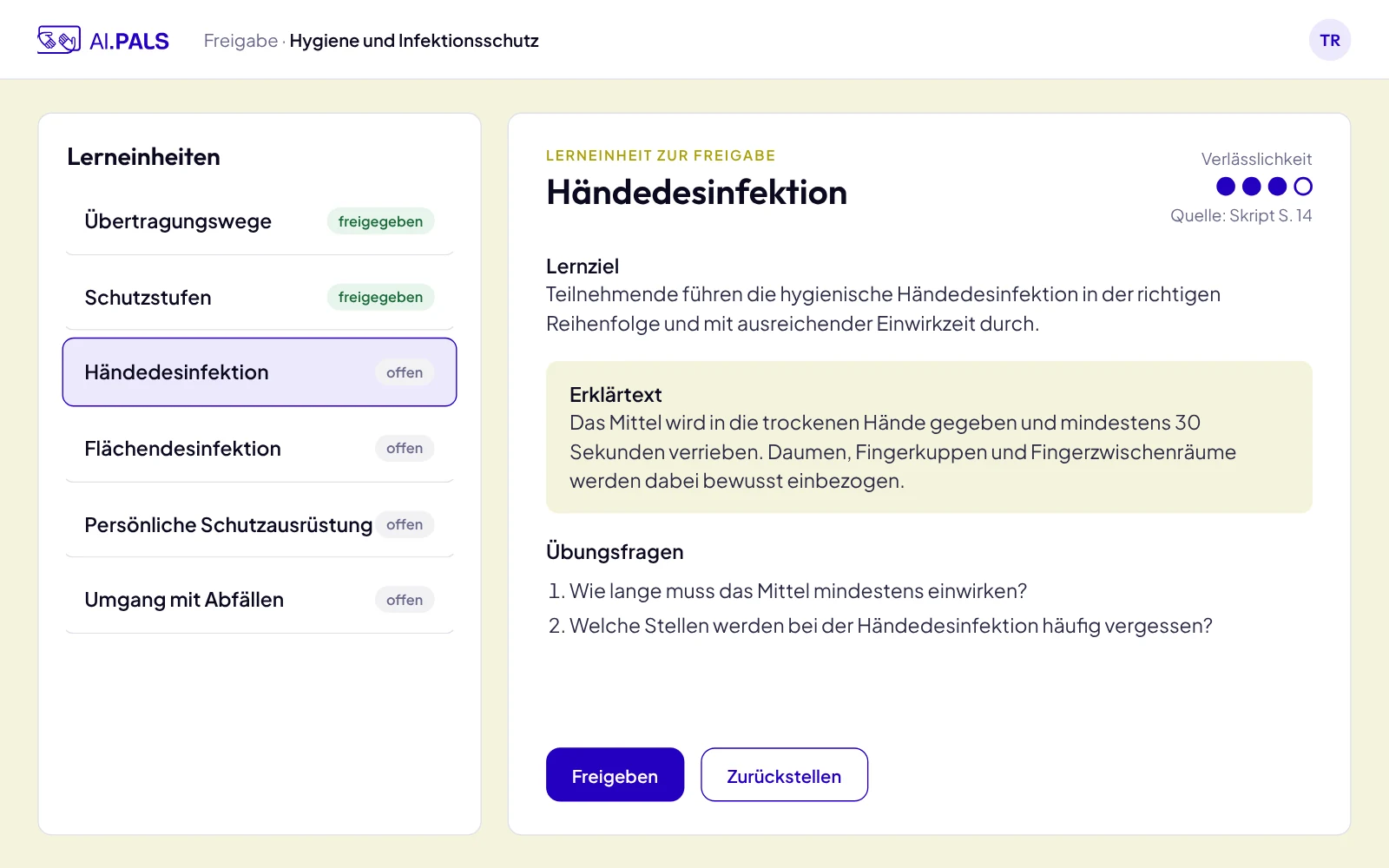The width and height of the screenshot is (1389, 868).
Task: Approve the unit with Freigeben button
Action: pos(615,774)
